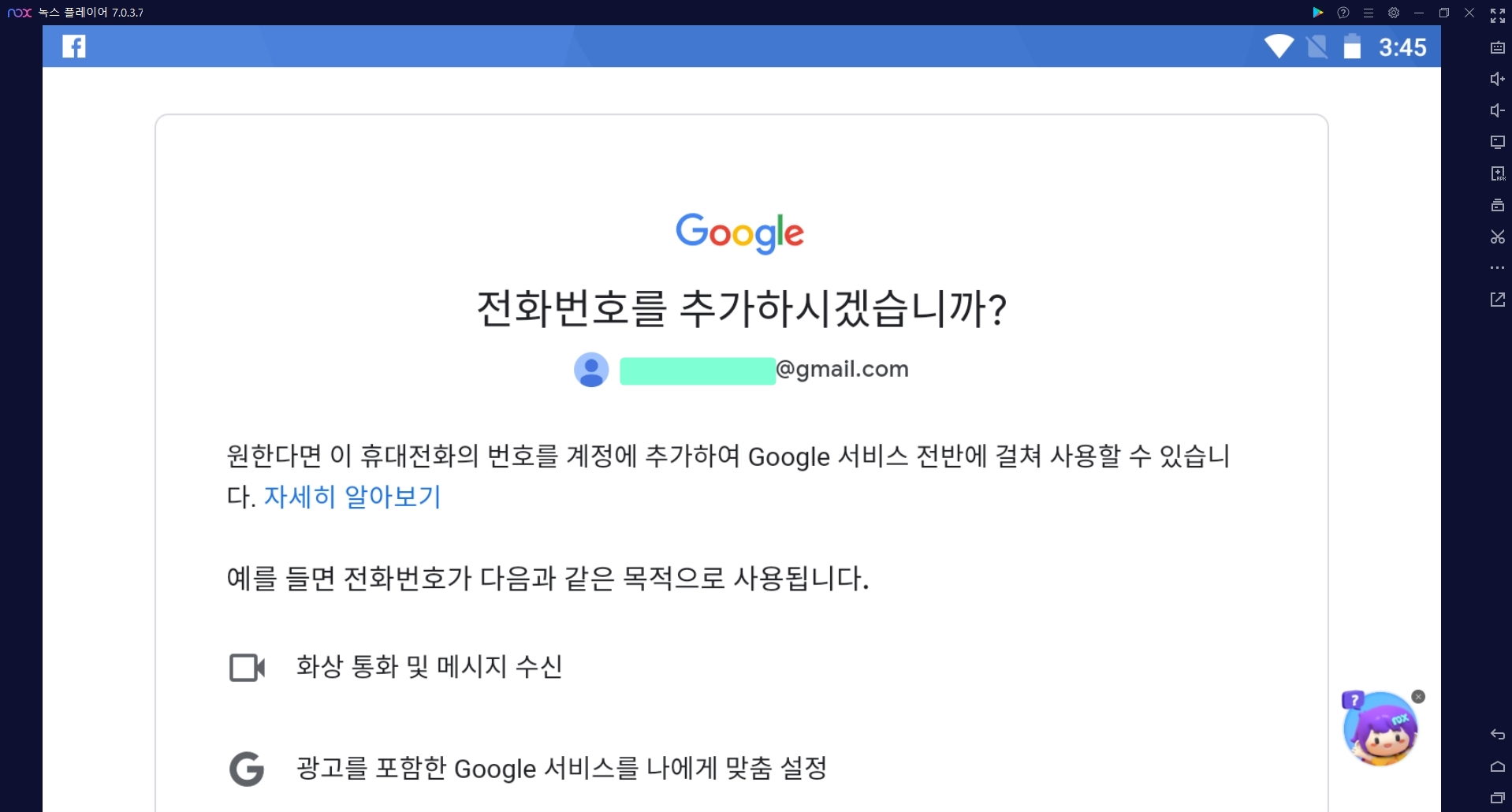This screenshot has height=812, width=1512.
Task: Open the APK install tool
Action: [x=1497, y=173]
